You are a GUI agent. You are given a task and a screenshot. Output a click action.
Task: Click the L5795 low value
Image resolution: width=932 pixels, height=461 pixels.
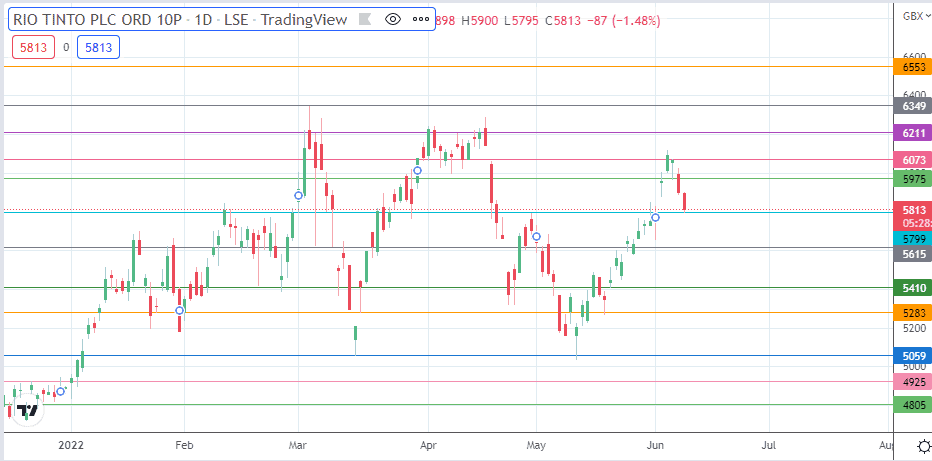point(521,21)
